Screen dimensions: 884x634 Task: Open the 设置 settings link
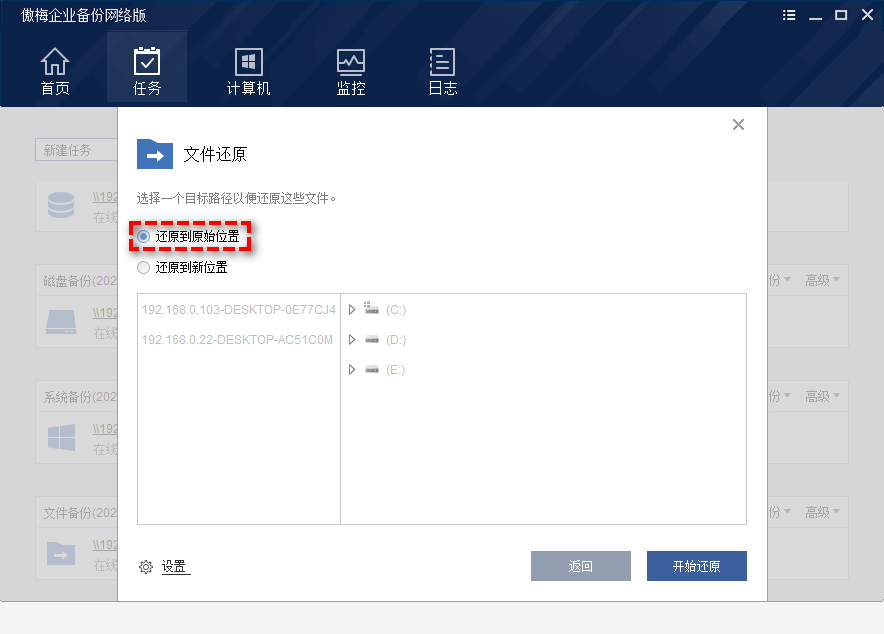[174, 567]
